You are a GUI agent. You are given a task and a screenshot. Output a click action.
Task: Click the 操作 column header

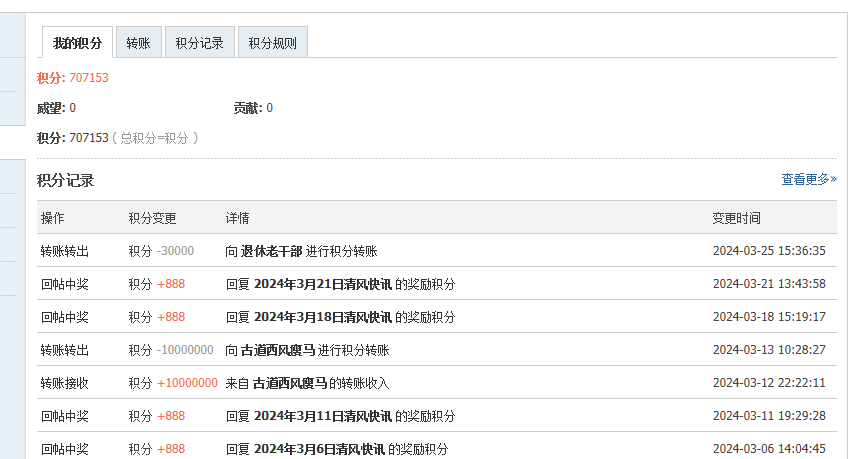[x=52, y=218]
